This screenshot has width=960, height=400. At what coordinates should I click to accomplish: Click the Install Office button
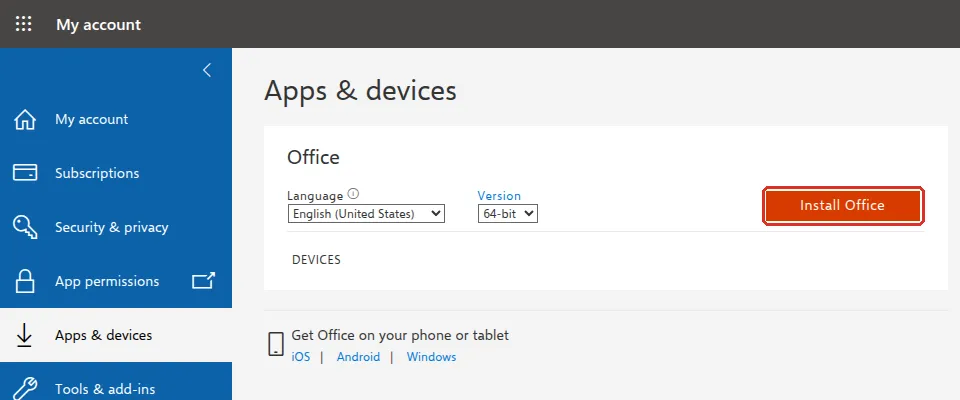click(x=843, y=206)
